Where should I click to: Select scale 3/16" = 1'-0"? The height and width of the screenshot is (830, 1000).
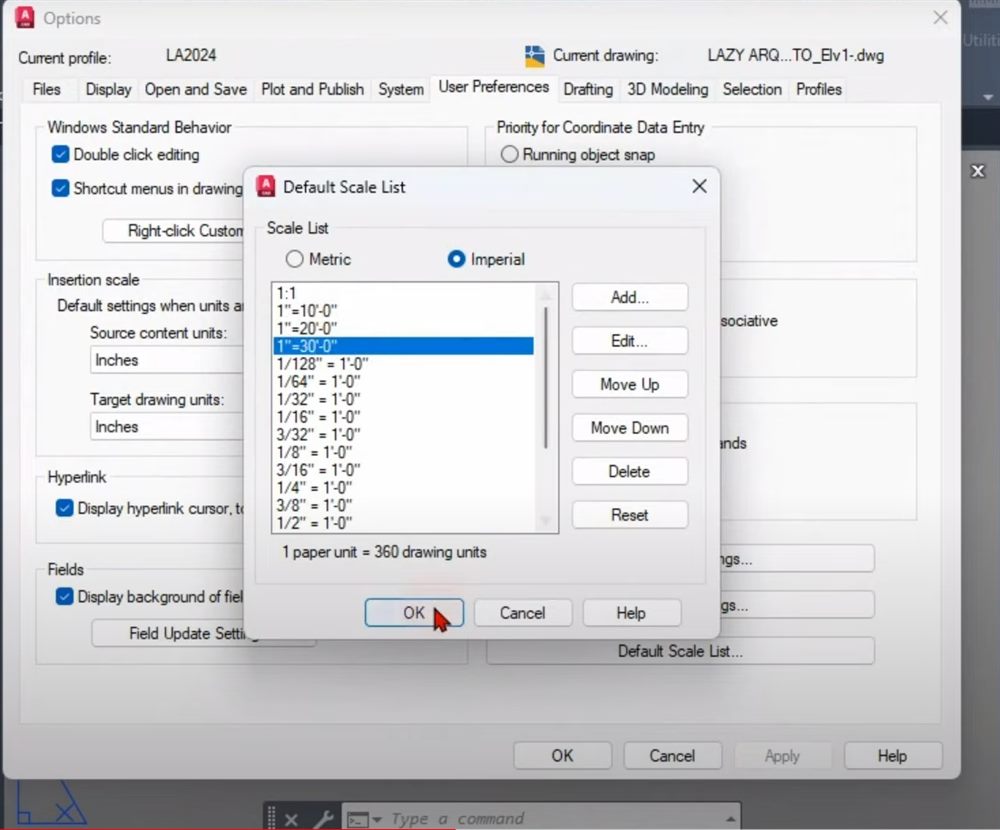coord(403,470)
